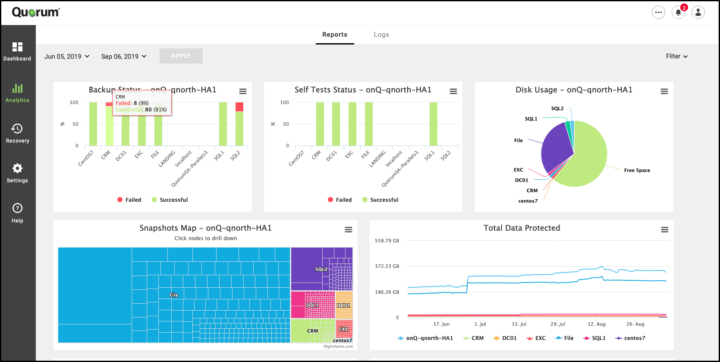Click the three-dots more options icon
The image size is (720, 362).
658,12
